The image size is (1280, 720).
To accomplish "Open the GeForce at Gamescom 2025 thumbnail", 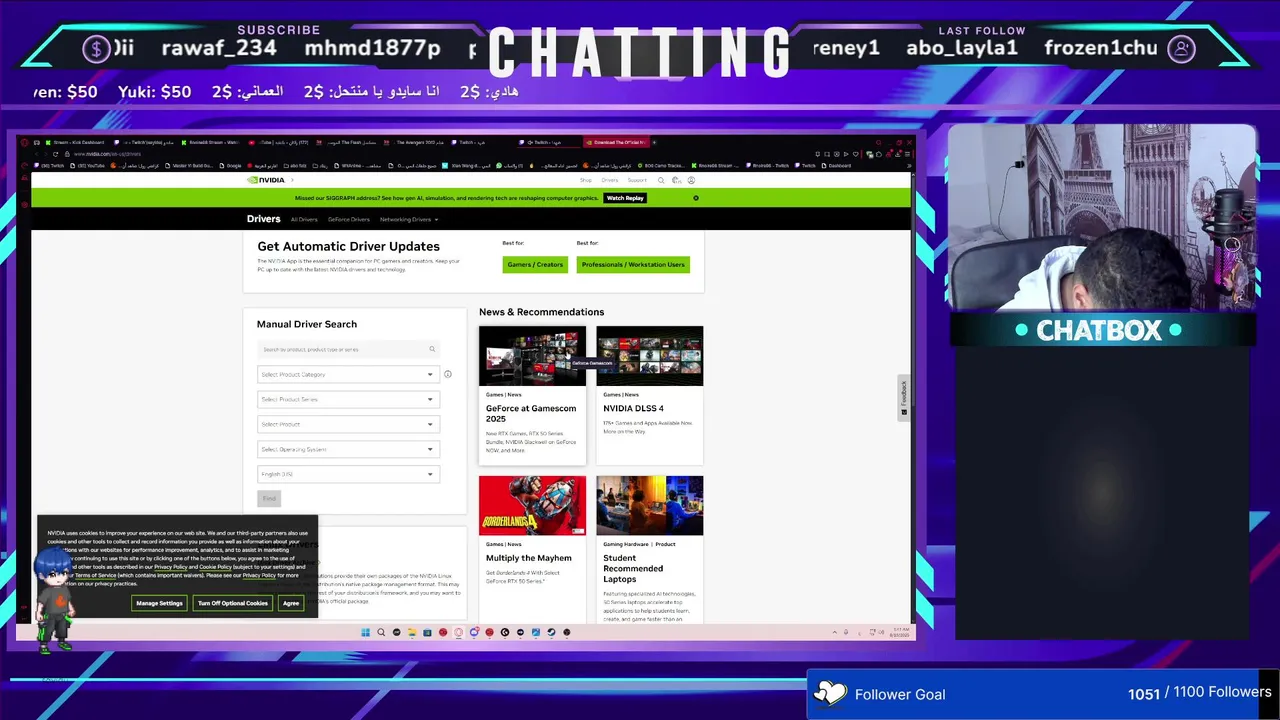I will click(x=532, y=356).
